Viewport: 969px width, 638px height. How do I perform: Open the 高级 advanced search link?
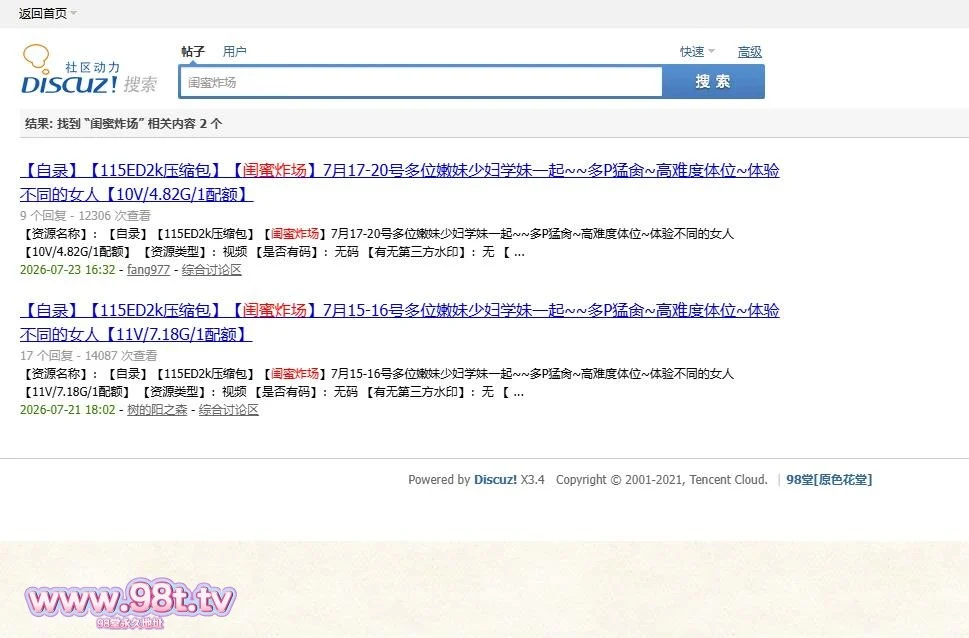pyautogui.click(x=750, y=52)
